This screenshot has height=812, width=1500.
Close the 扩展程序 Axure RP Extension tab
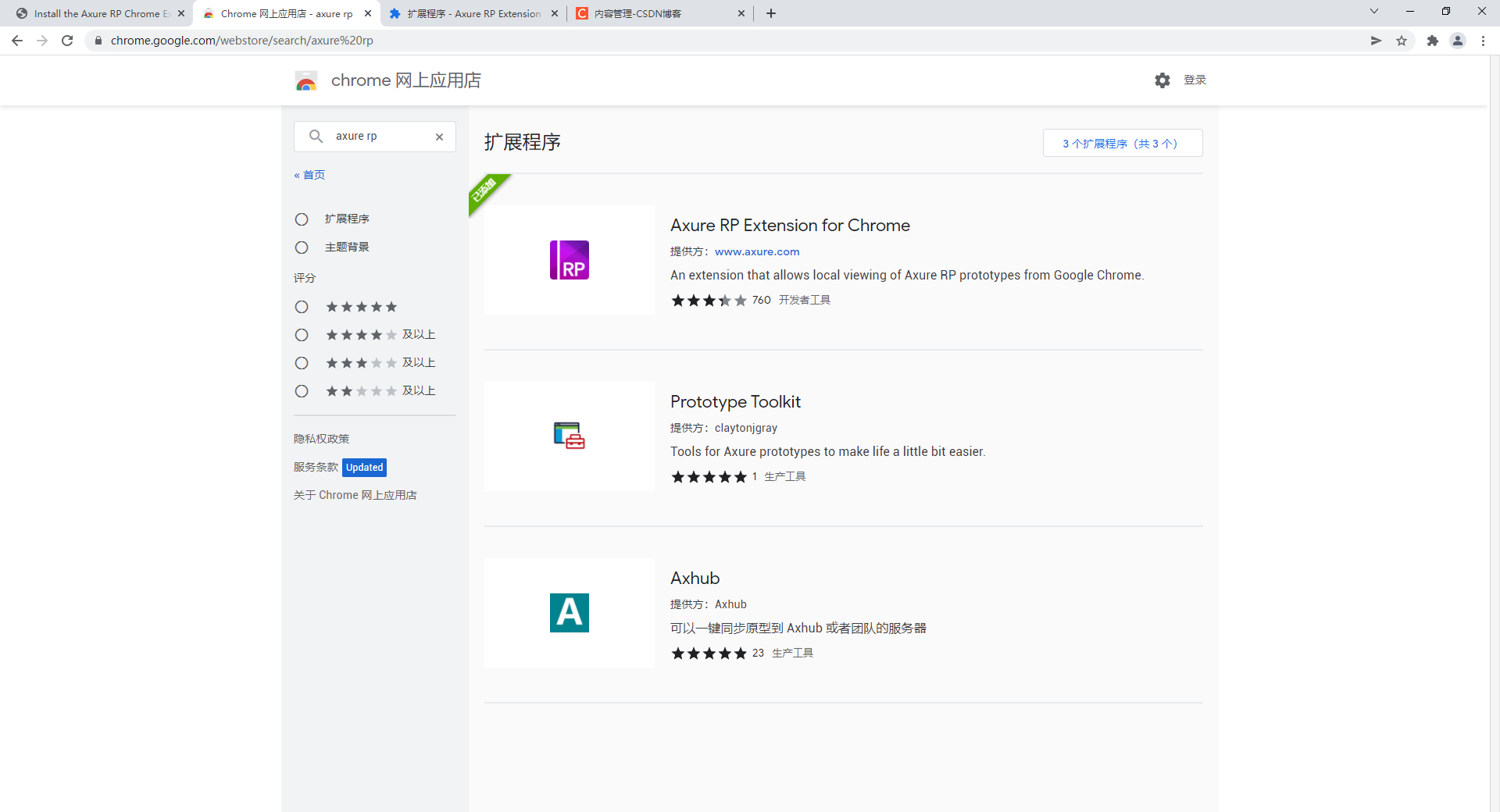click(x=555, y=13)
